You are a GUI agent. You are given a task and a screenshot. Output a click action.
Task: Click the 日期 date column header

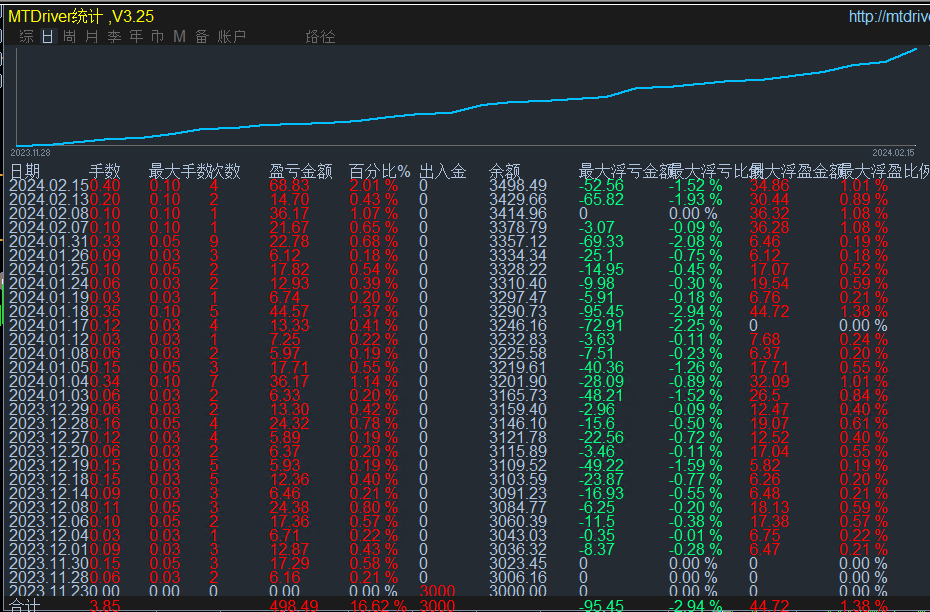(25, 171)
